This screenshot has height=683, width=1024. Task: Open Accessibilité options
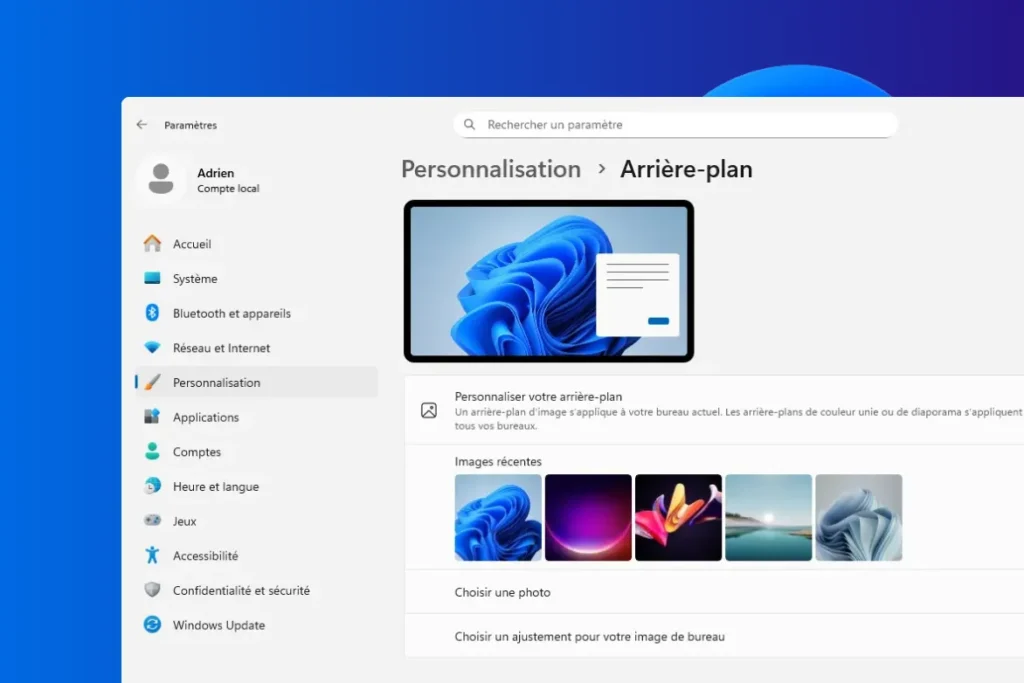coord(208,555)
